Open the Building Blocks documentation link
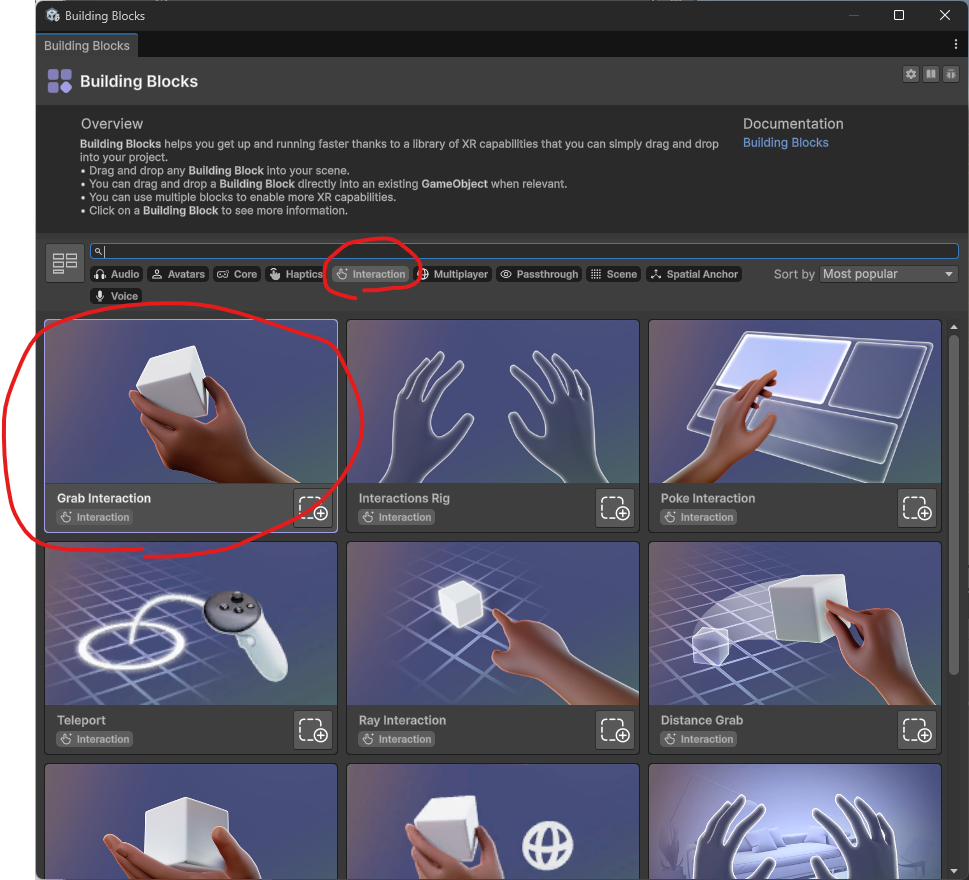The height and width of the screenshot is (880, 969). click(x=785, y=143)
